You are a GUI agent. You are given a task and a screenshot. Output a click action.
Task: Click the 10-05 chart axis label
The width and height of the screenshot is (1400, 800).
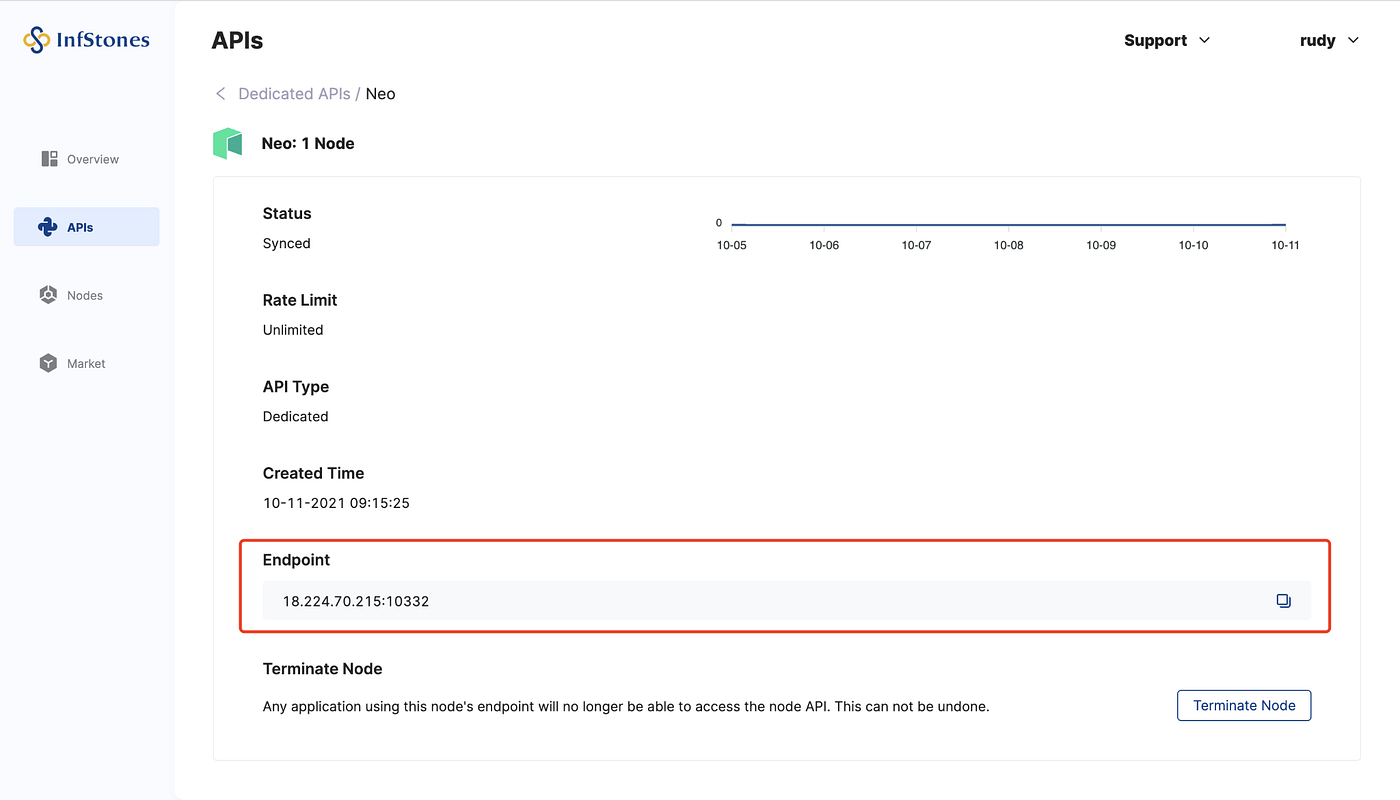pyautogui.click(x=731, y=245)
